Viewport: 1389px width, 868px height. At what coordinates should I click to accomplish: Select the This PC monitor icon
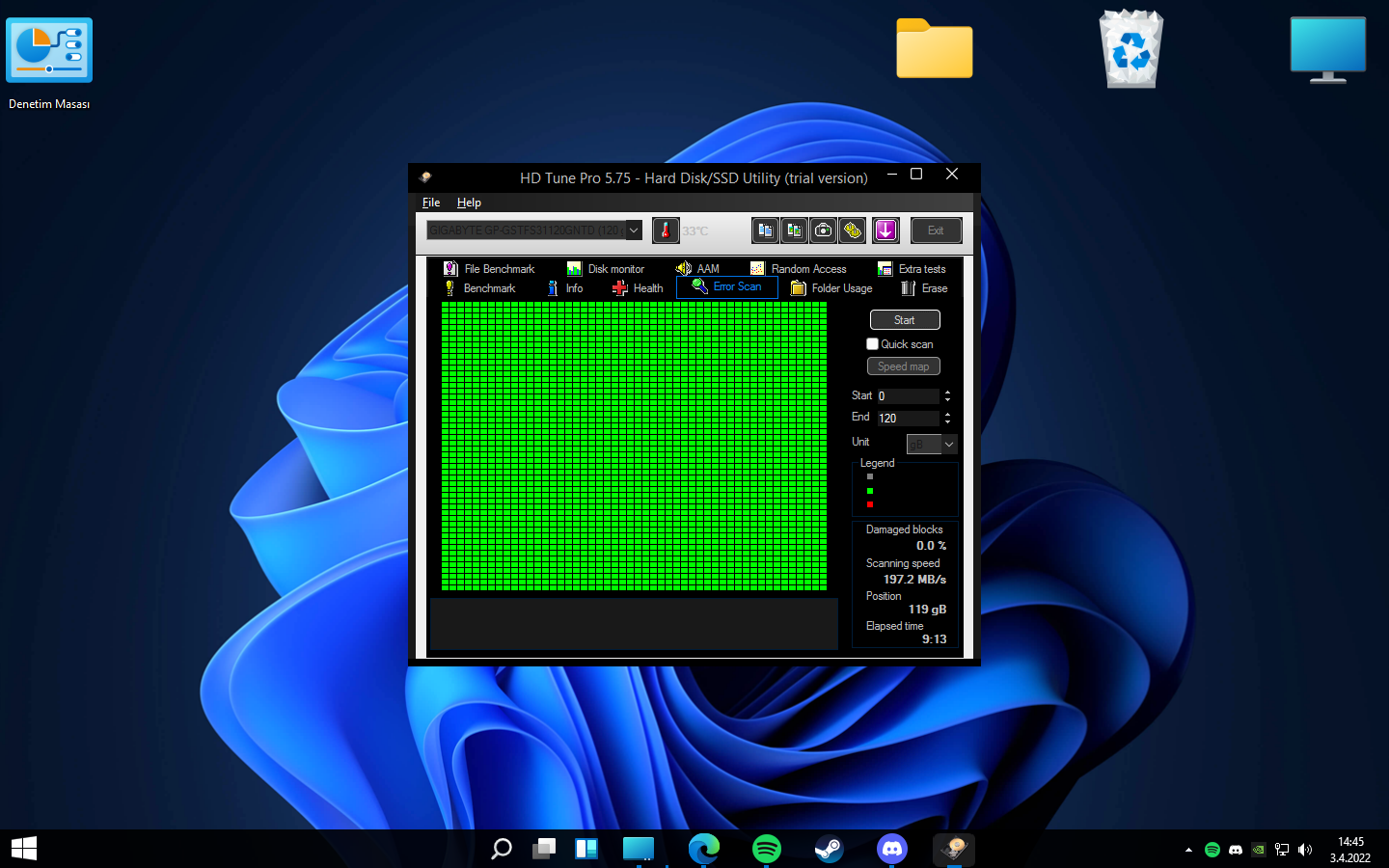point(1328,50)
